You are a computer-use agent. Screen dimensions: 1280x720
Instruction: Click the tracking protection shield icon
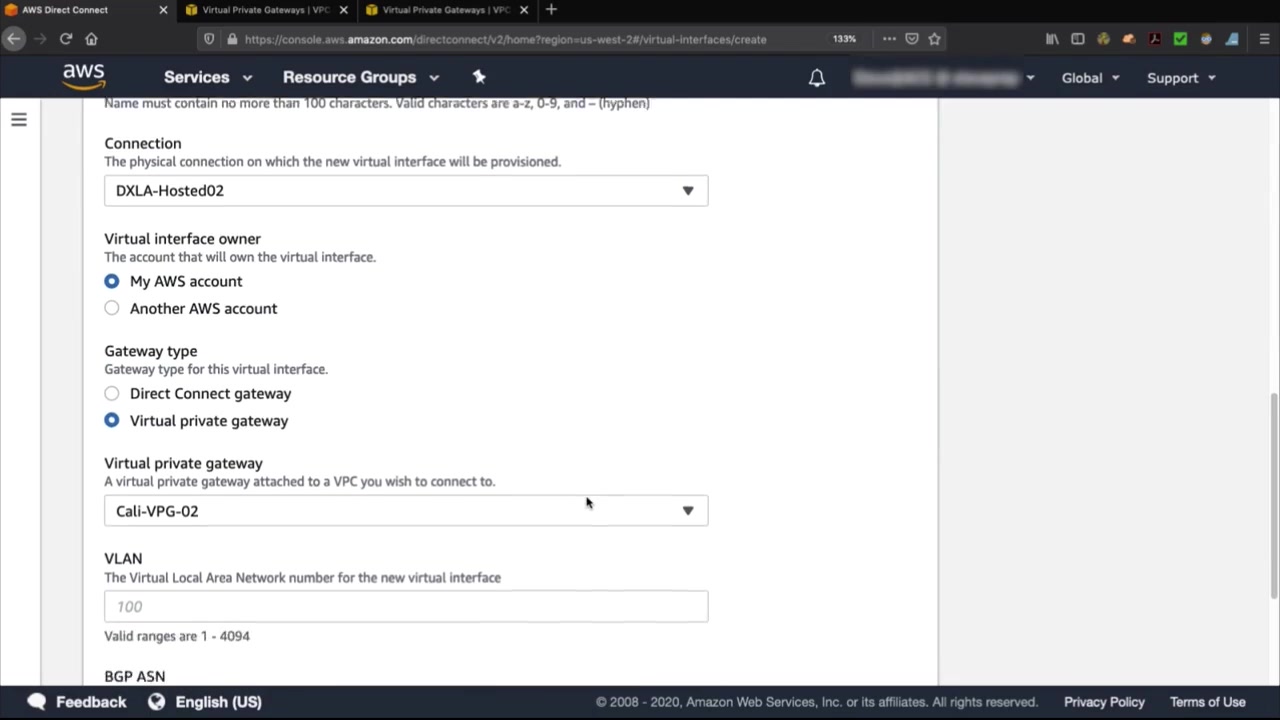(x=209, y=39)
